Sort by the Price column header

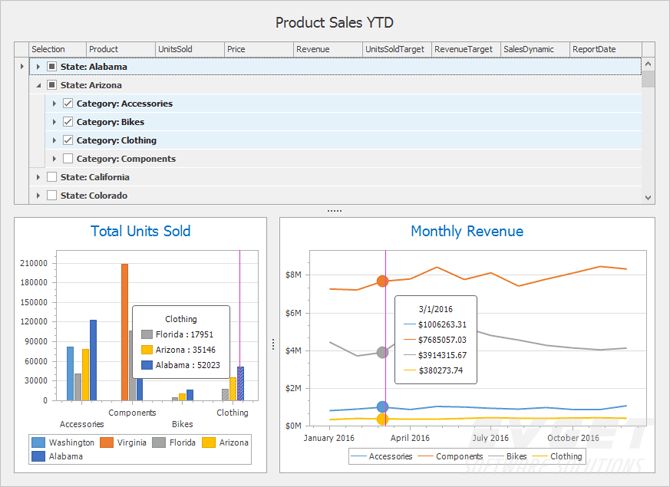click(259, 49)
